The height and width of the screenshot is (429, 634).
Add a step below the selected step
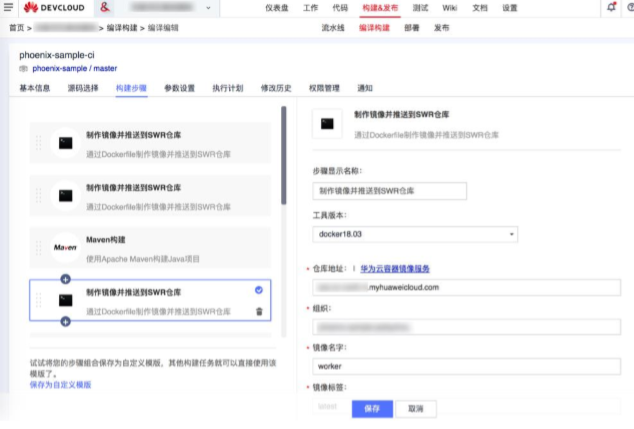pos(66,322)
